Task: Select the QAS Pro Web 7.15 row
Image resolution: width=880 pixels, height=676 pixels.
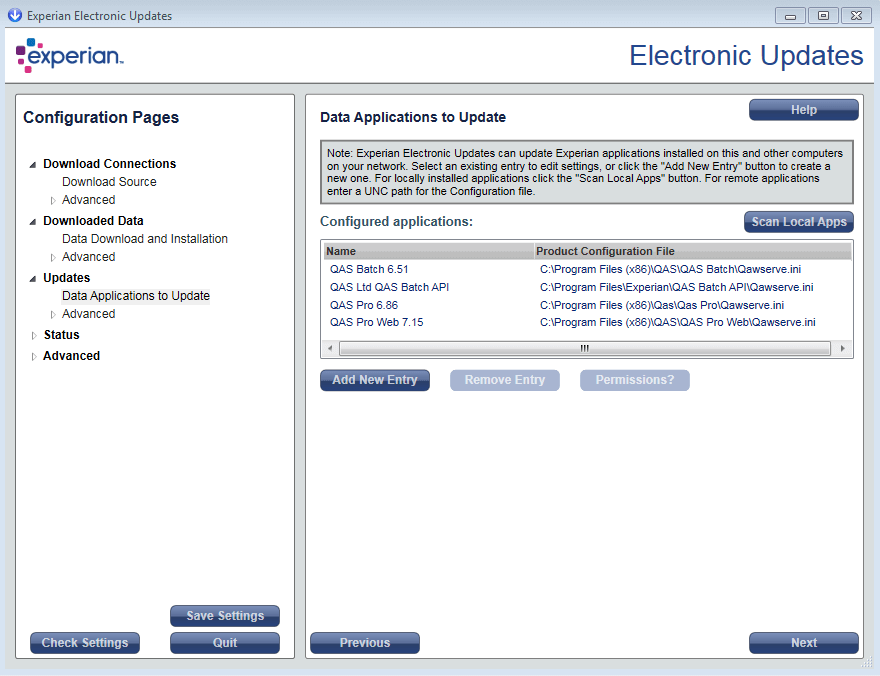Action: click(376, 322)
